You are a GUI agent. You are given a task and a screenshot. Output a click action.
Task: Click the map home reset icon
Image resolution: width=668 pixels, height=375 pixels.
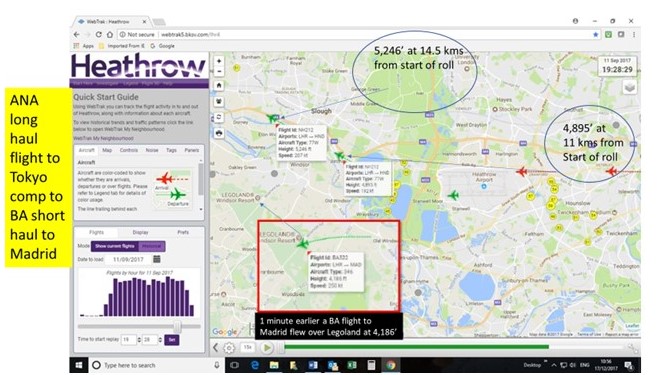coord(219,86)
